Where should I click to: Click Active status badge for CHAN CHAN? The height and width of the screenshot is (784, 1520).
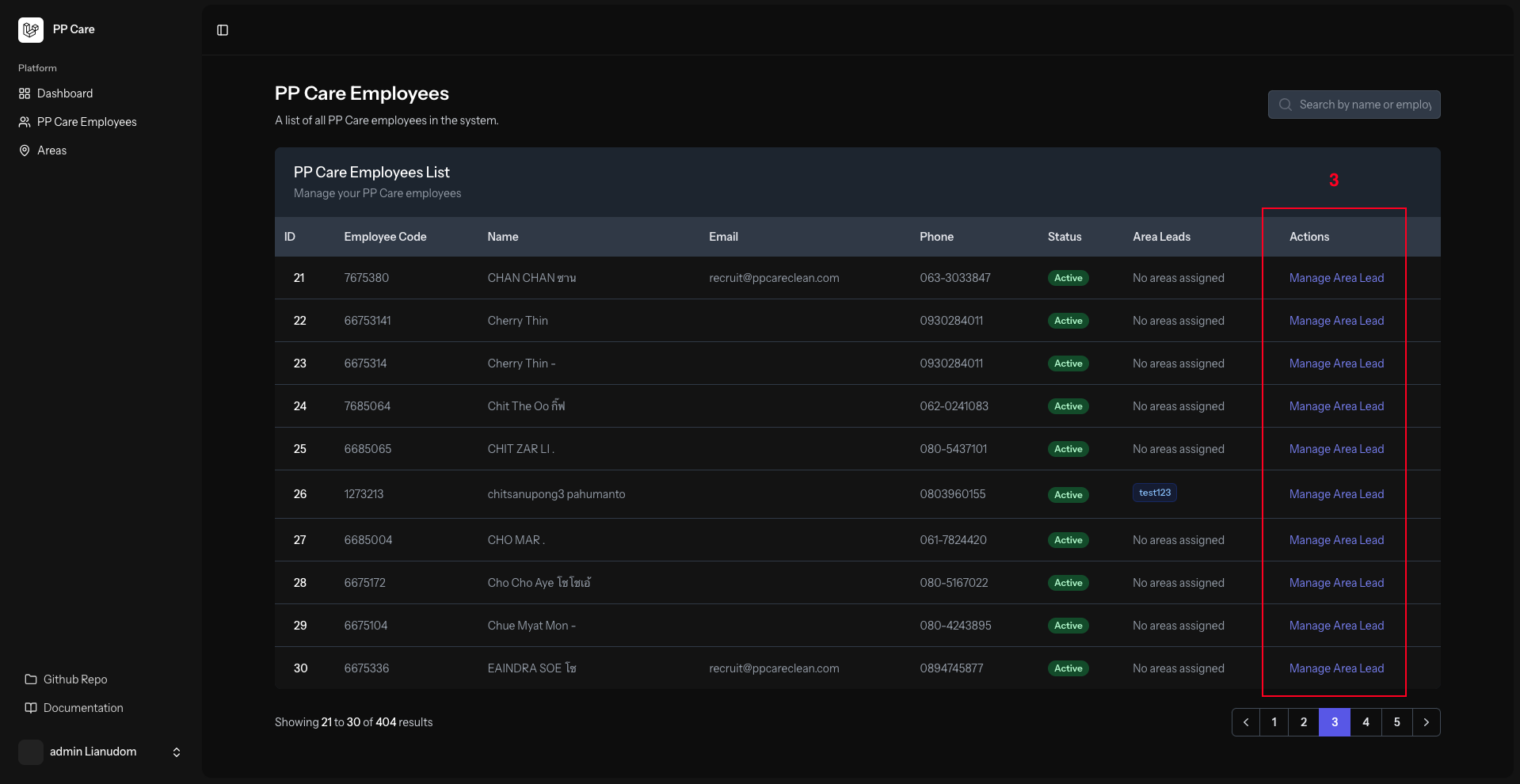pyautogui.click(x=1068, y=278)
